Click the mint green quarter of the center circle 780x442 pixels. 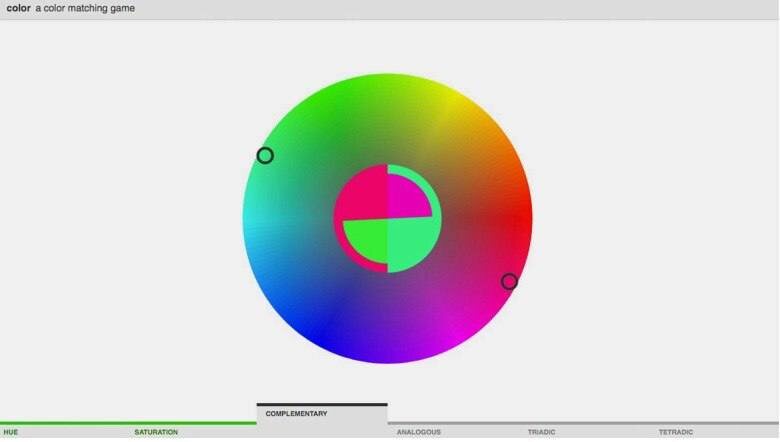click(413, 244)
